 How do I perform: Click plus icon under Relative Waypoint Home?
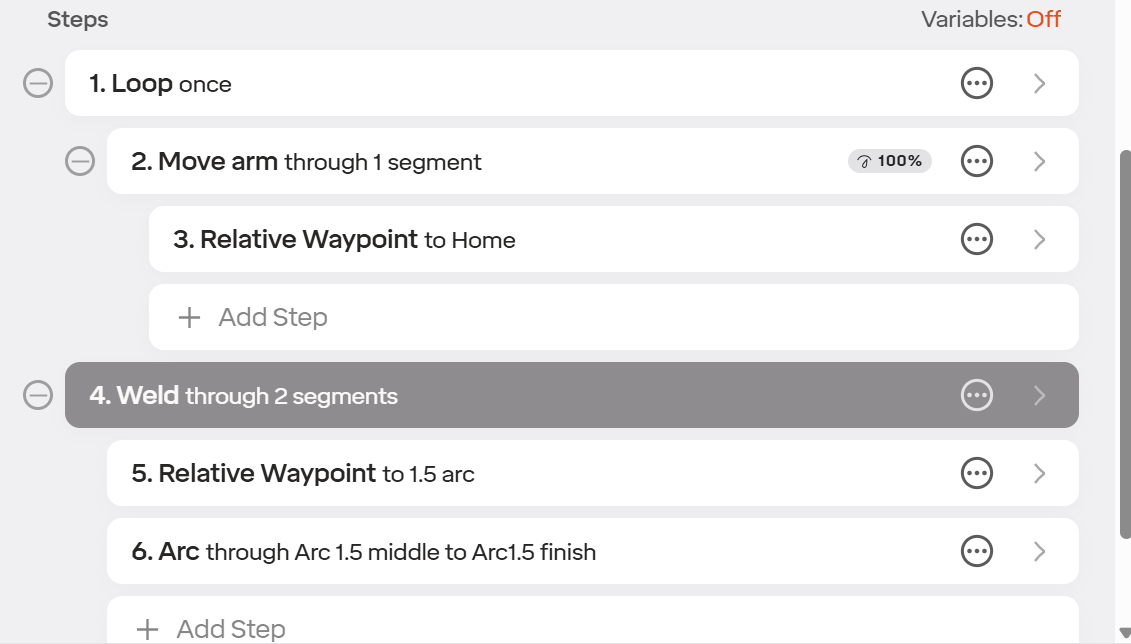pyautogui.click(x=189, y=317)
